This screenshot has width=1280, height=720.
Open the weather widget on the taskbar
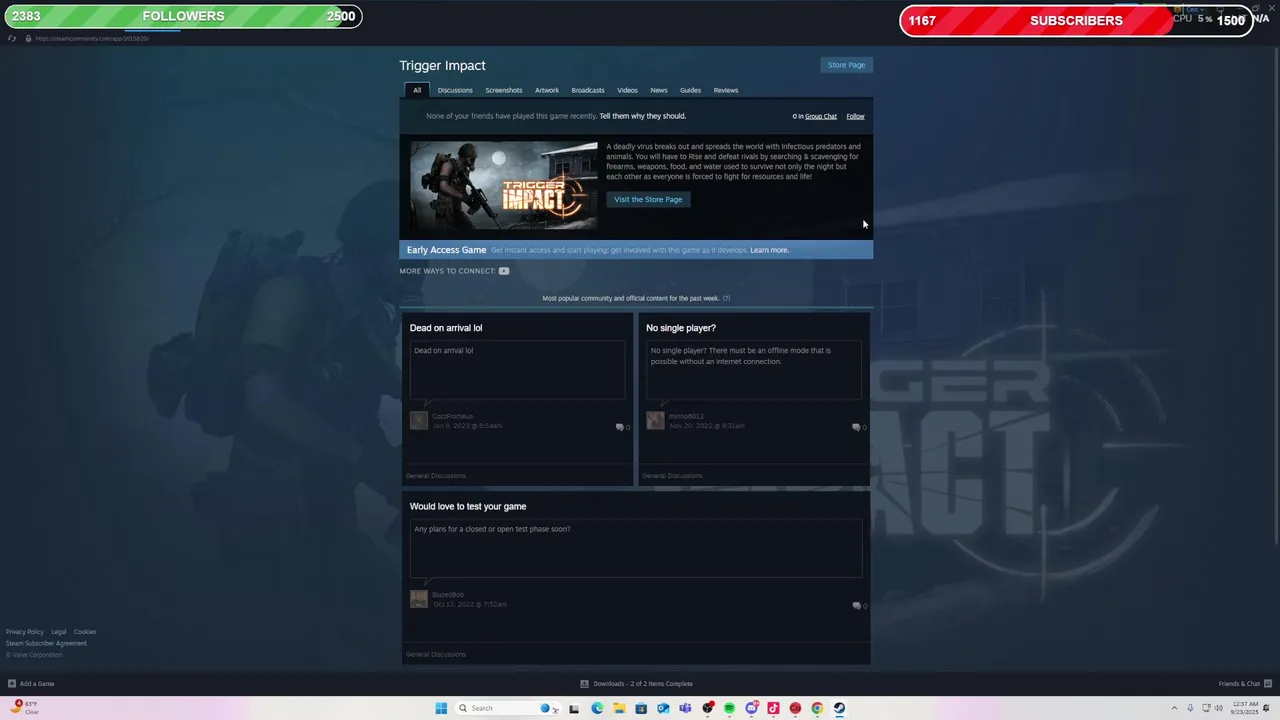click(x=25, y=707)
